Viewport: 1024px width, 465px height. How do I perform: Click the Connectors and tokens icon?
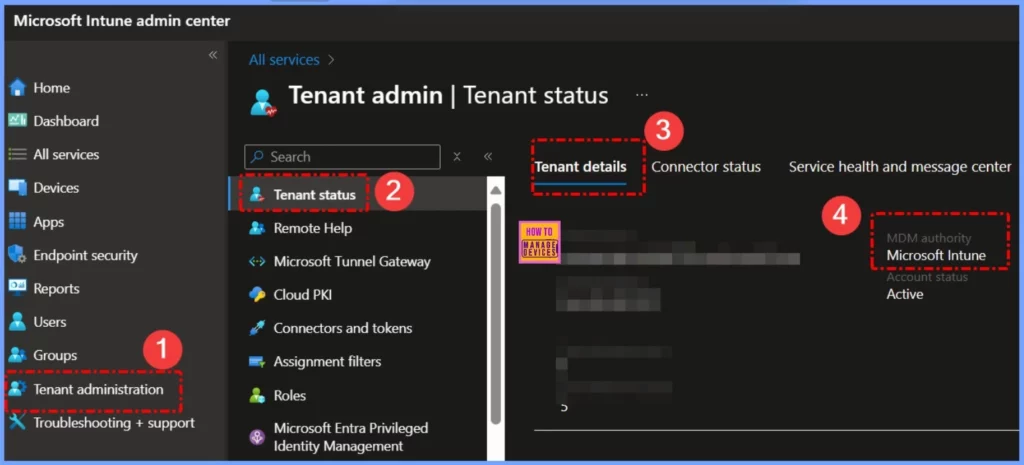tap(257, 328)
